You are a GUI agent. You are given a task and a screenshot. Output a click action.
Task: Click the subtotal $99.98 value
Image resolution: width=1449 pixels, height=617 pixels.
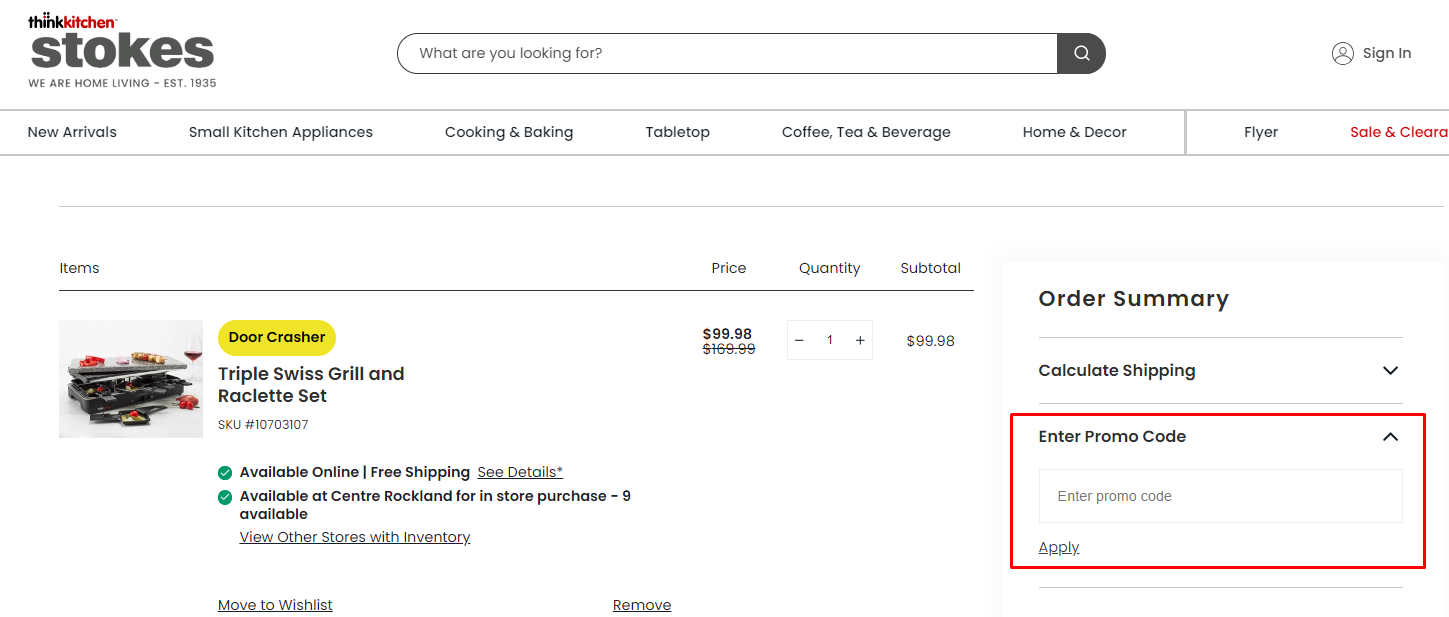coord(930,341)
